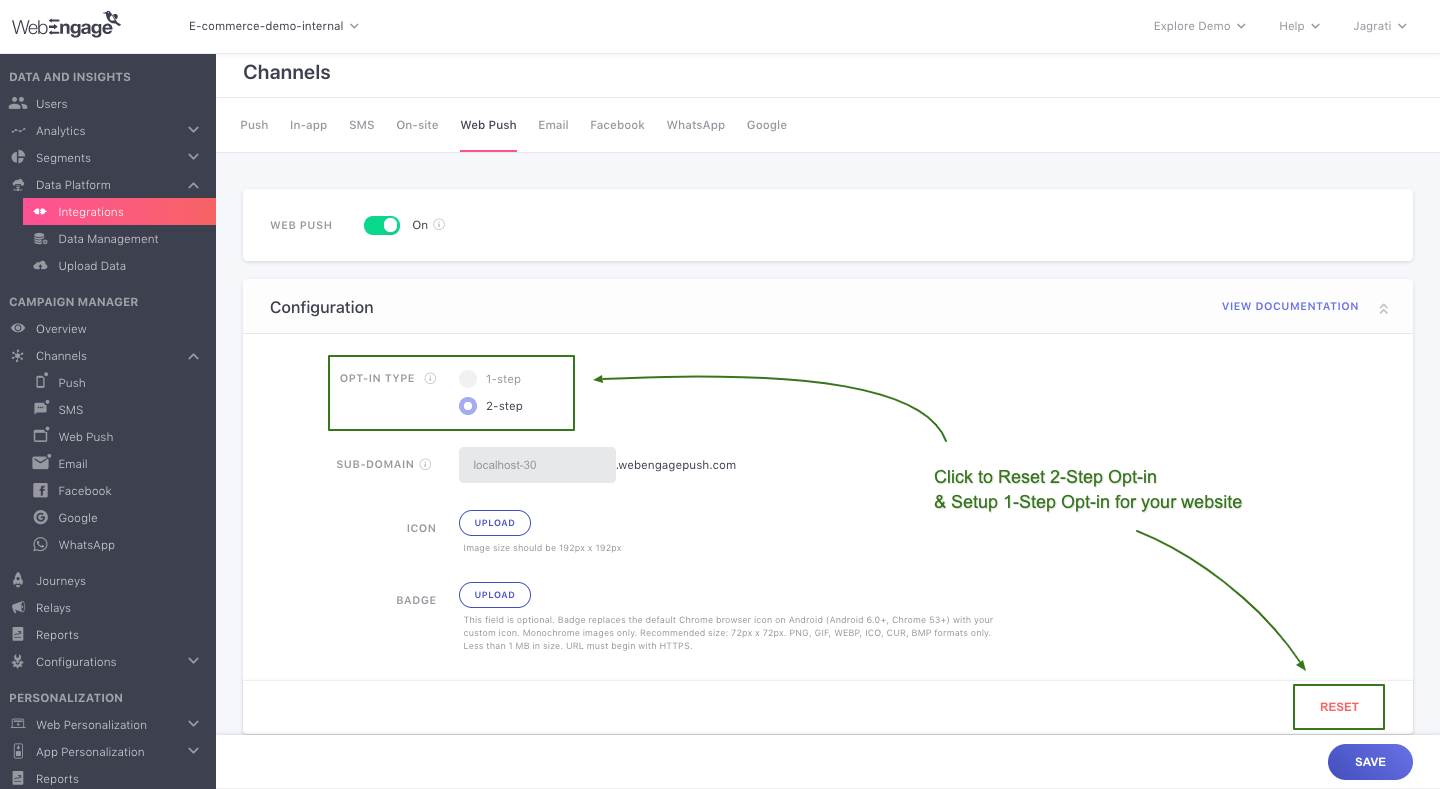1440x789 pixels.
Task: Collapse the Data Platform sidebar section
Action: [x=193, y=185]
